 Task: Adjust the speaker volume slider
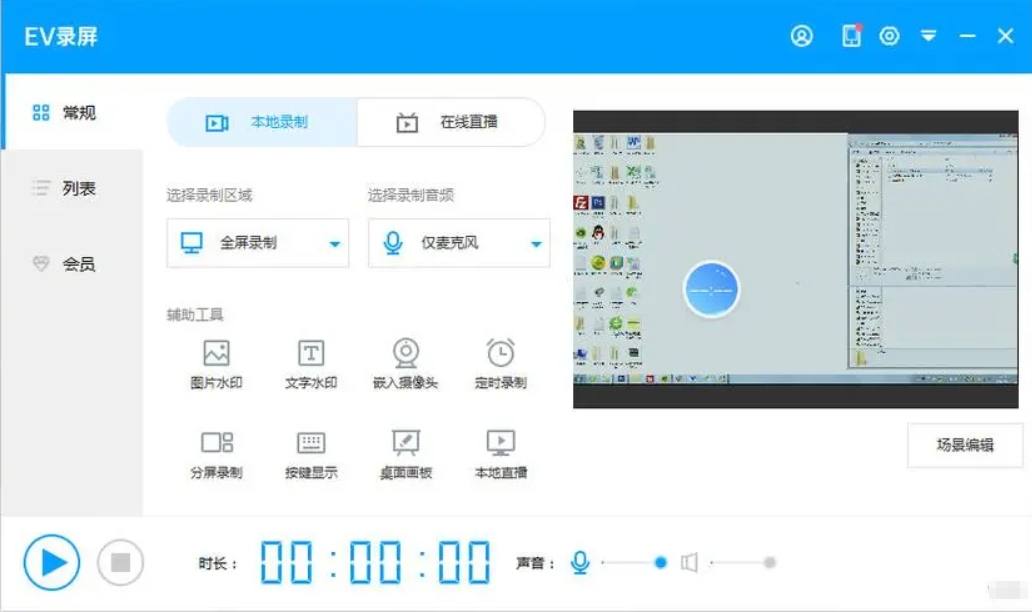(x=743, y=563)
